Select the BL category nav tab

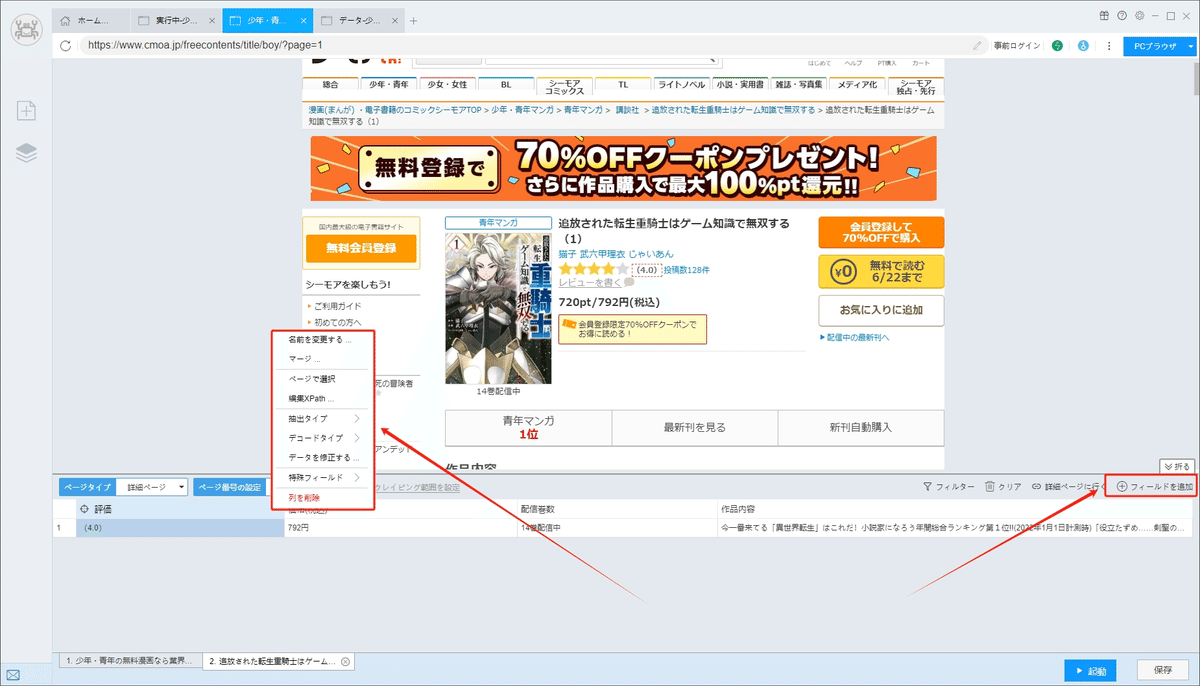[505, 86]
